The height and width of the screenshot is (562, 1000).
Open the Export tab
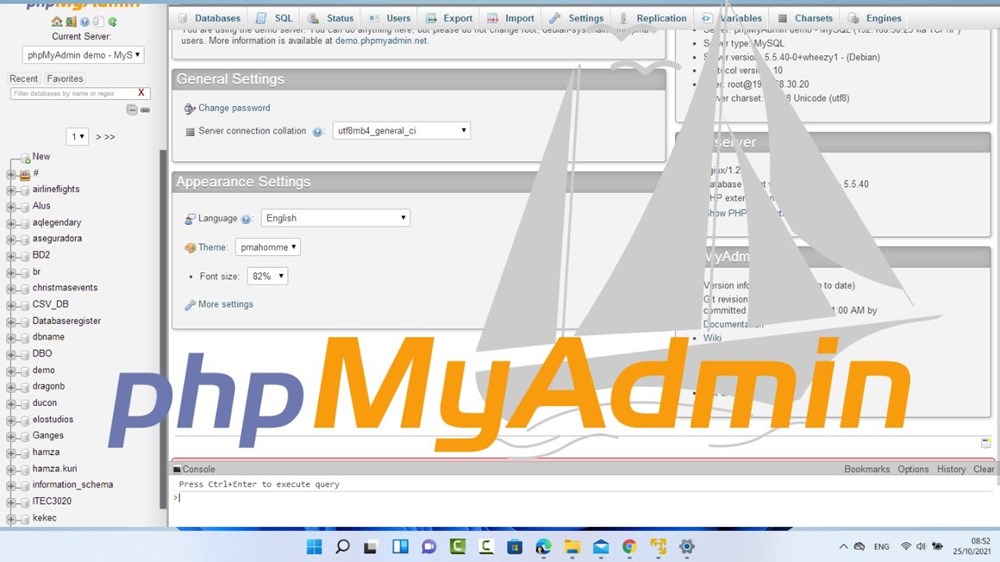click(x=449, y=18)
